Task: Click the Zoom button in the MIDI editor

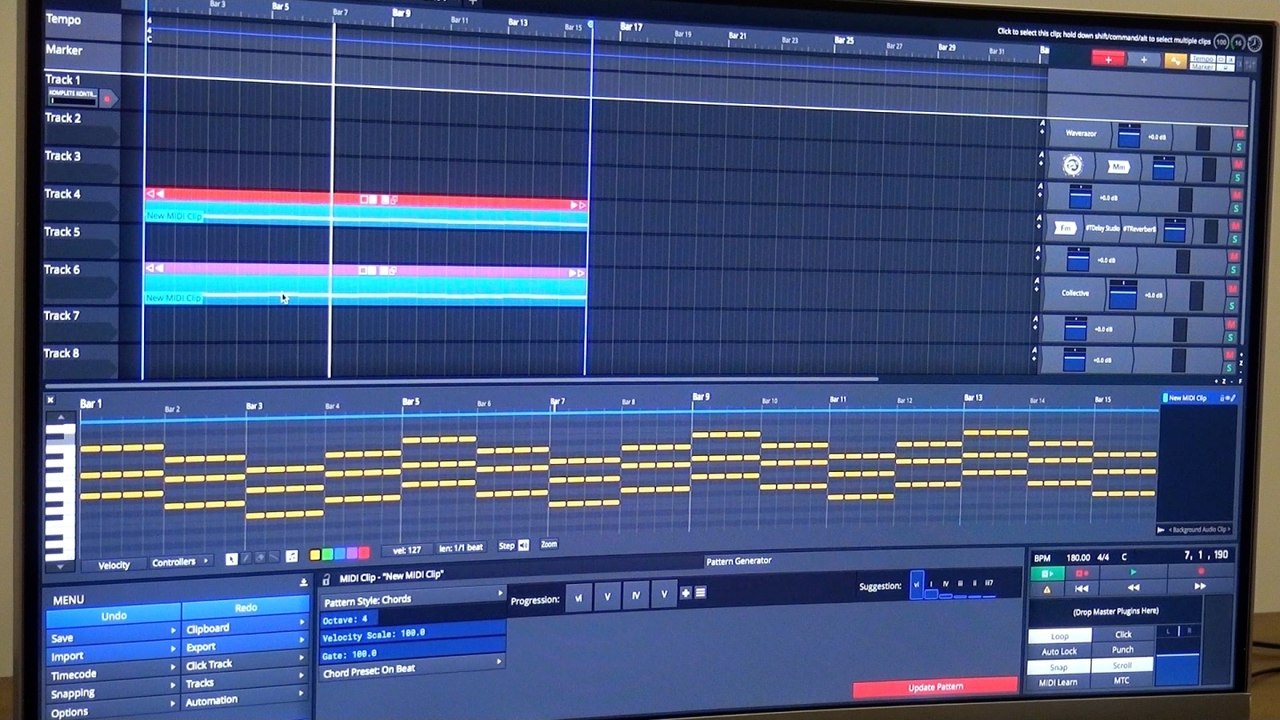Action: [x=549, y=545]
